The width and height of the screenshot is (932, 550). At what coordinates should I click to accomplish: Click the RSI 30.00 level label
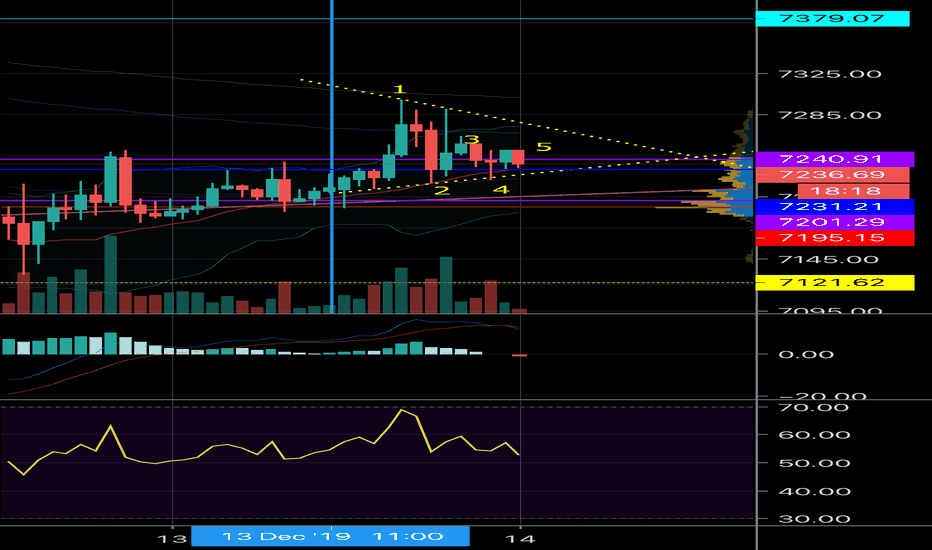814,519
